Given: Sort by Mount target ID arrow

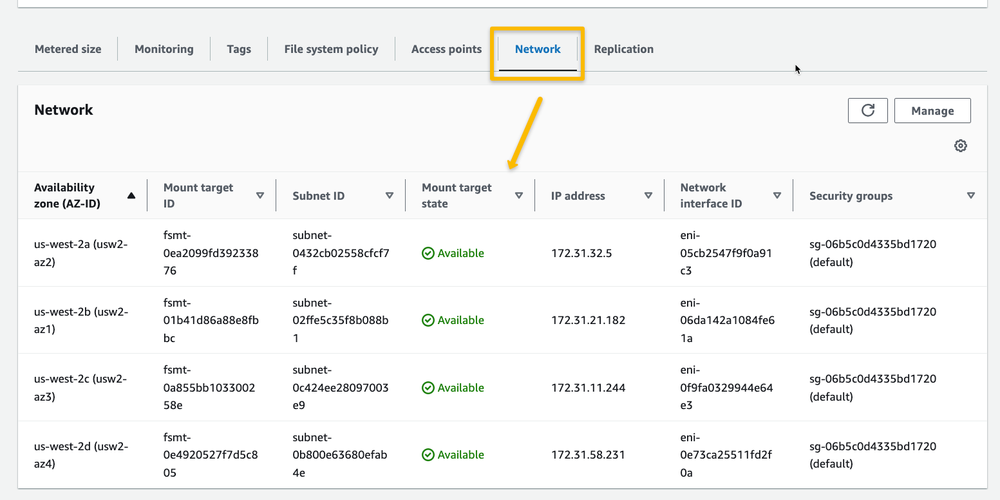Looking at the screenshot, I should coord(260,196).
